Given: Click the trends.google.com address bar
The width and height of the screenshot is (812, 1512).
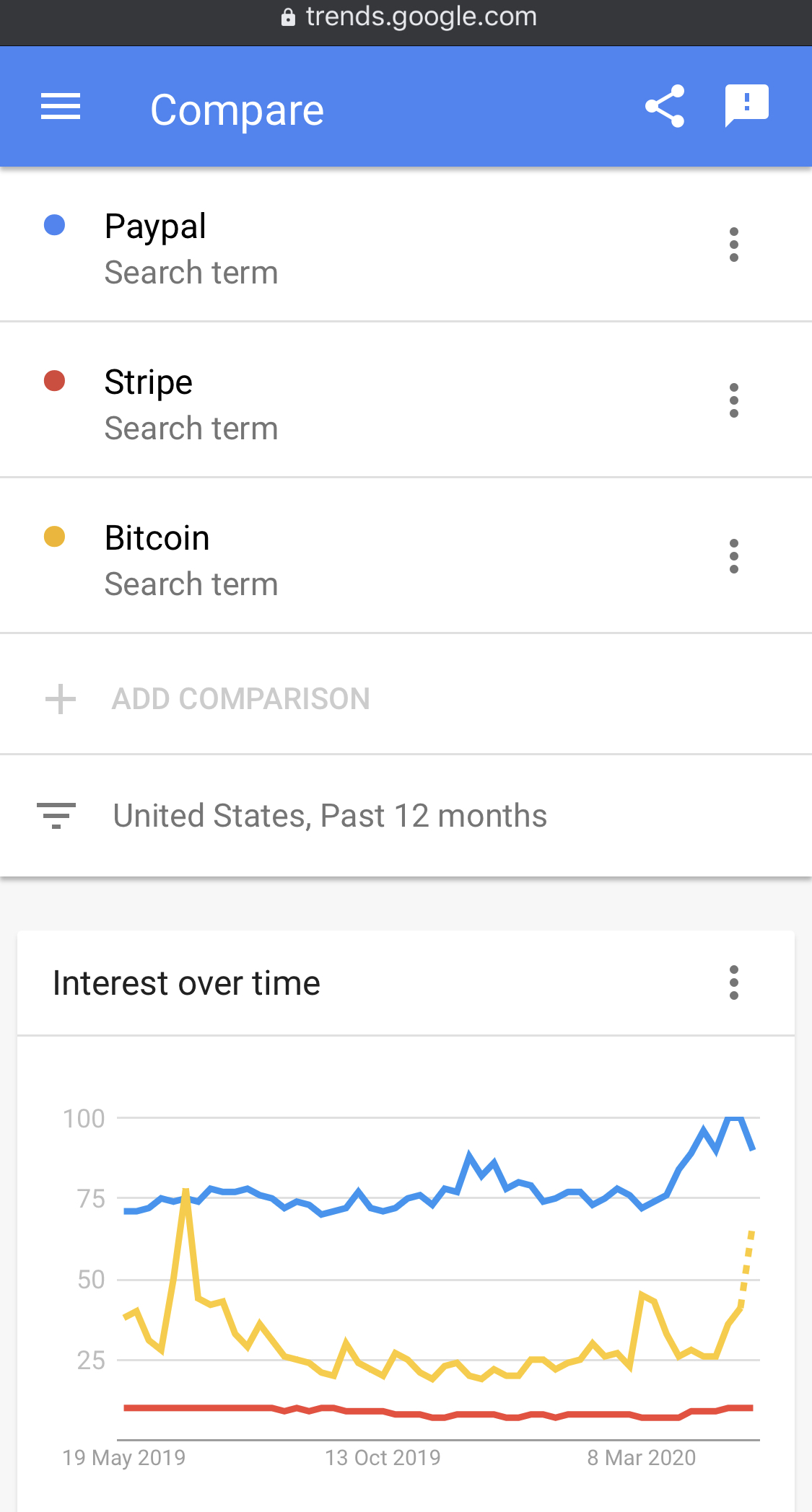Looking at the screenshot, I should click(409, 17).
